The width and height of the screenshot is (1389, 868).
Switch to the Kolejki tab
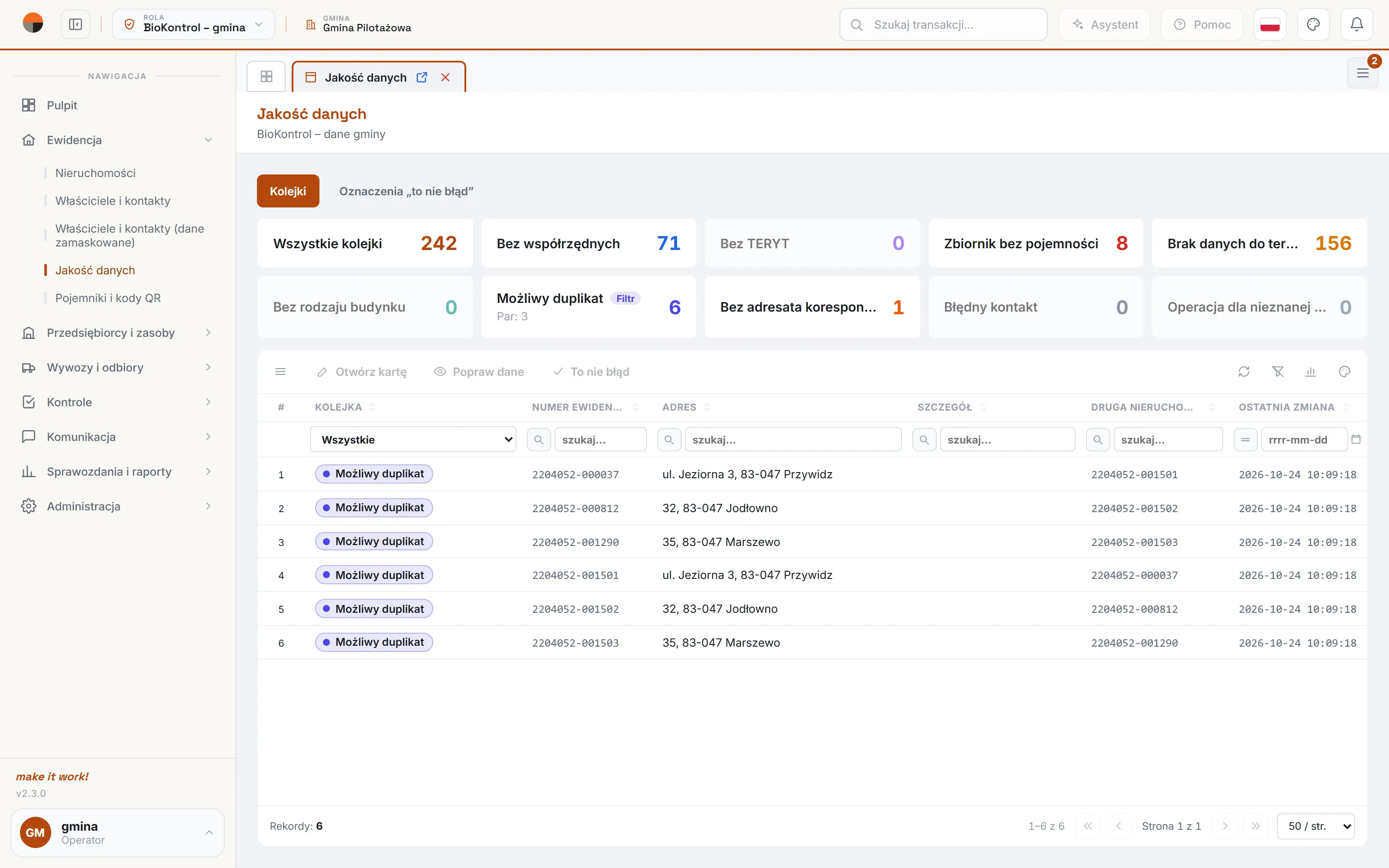click(287, 191)
